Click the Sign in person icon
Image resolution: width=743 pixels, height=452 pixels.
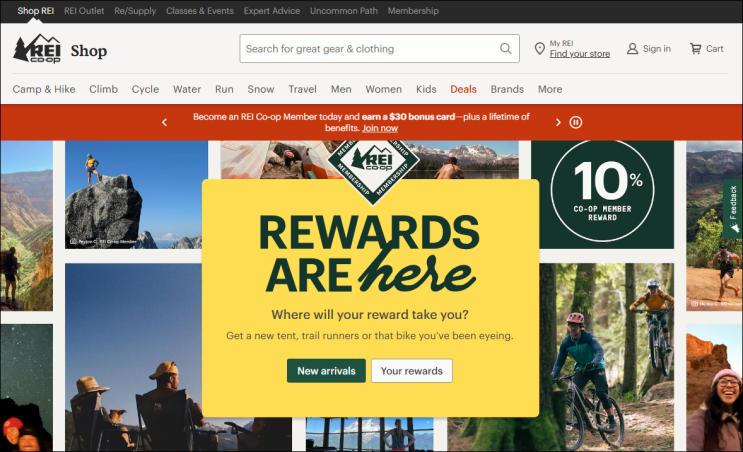(x=632, y=48)
